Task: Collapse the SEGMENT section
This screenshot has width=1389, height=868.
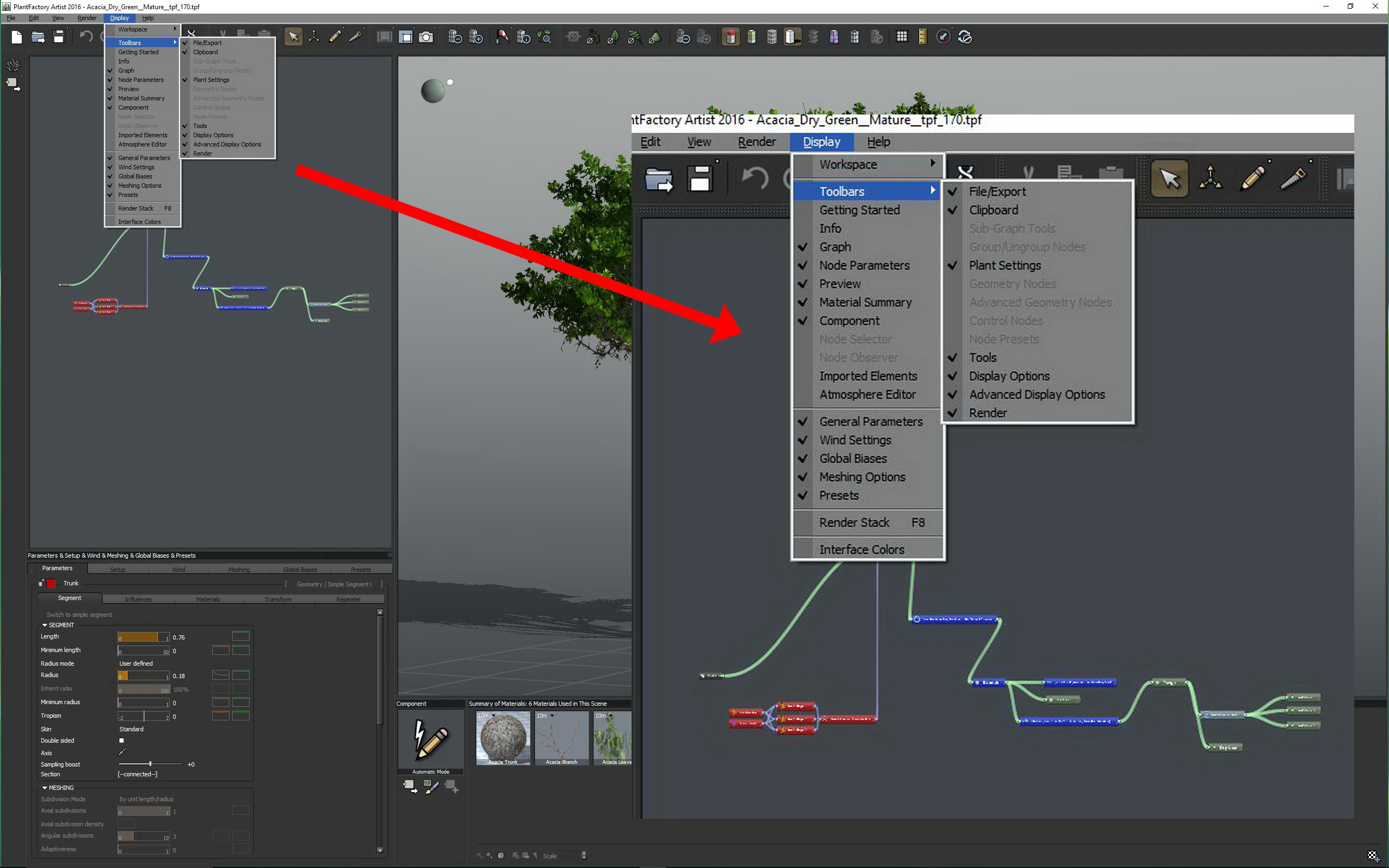Action: [45, 624]
